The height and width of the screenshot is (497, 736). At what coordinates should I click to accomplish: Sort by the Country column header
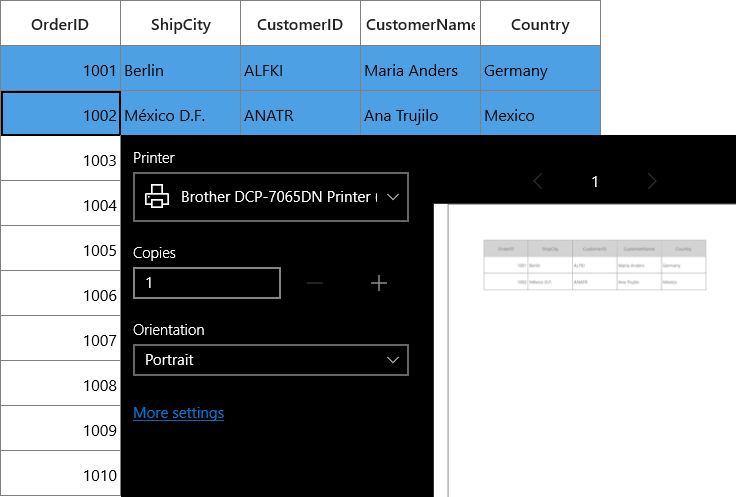(x=540, y=23)
